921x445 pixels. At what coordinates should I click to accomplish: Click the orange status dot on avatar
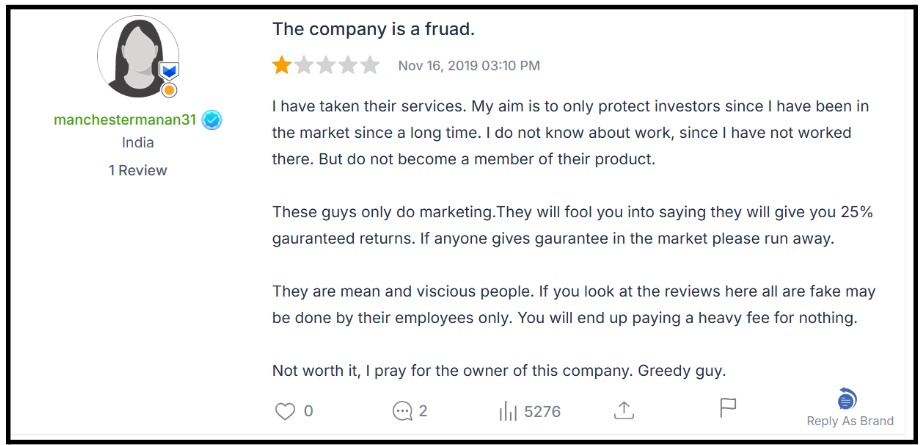(x=169, y=90)
